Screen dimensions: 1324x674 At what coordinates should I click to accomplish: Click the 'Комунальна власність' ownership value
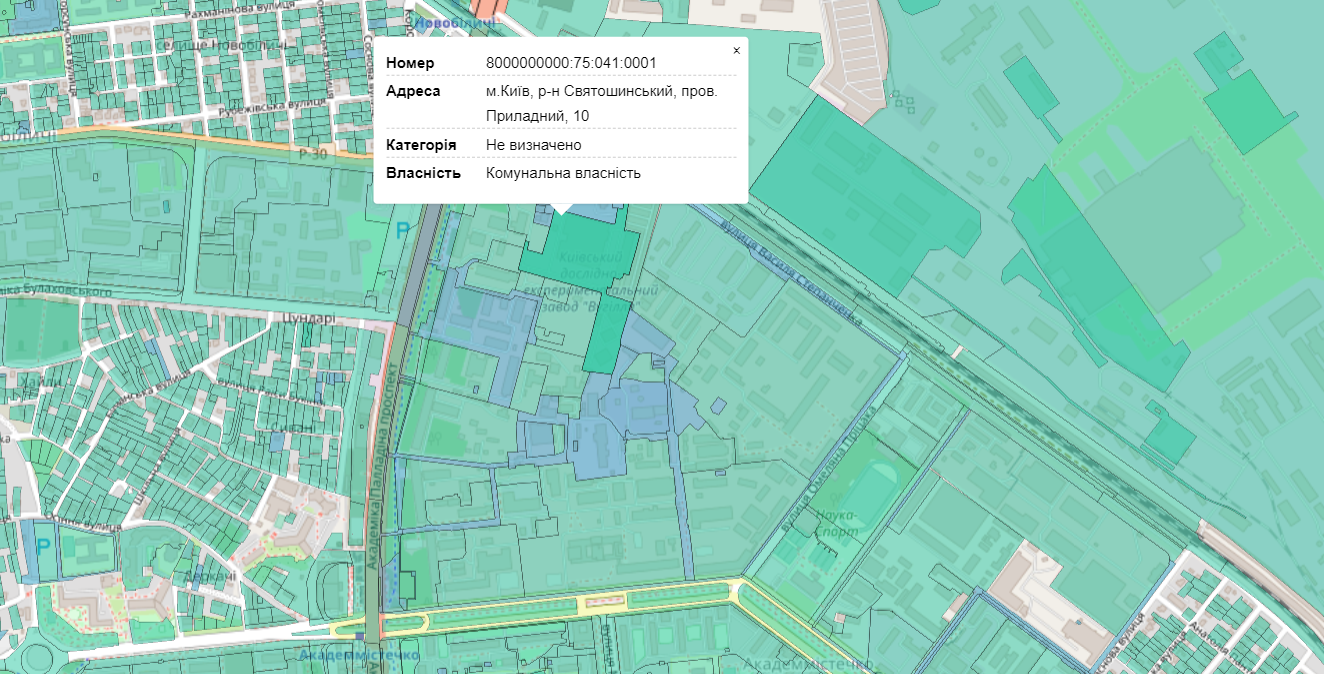point(563,173)
